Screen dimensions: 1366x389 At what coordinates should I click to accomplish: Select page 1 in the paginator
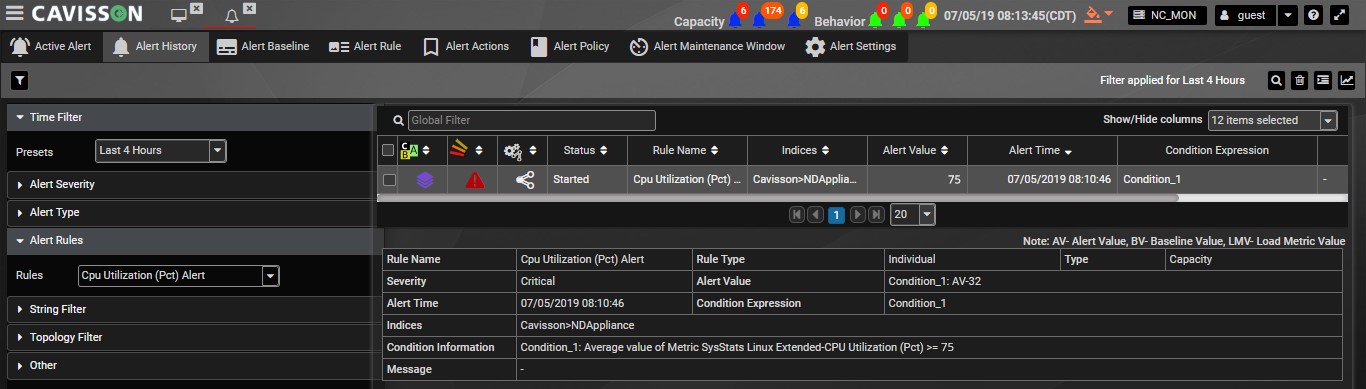click(x=837, y=215)
